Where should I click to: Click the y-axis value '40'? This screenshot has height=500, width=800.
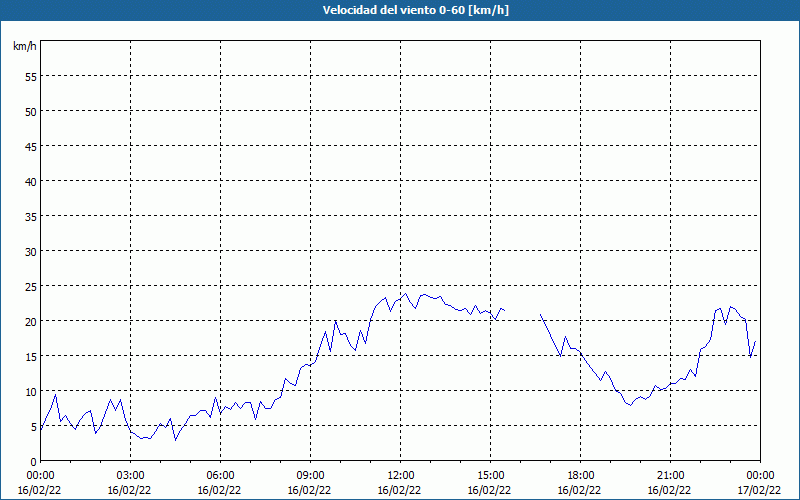(30, 181)
